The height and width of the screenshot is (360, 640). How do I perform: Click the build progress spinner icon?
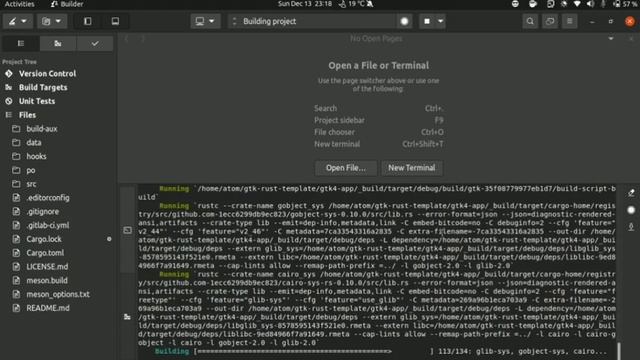click(404, 21)
